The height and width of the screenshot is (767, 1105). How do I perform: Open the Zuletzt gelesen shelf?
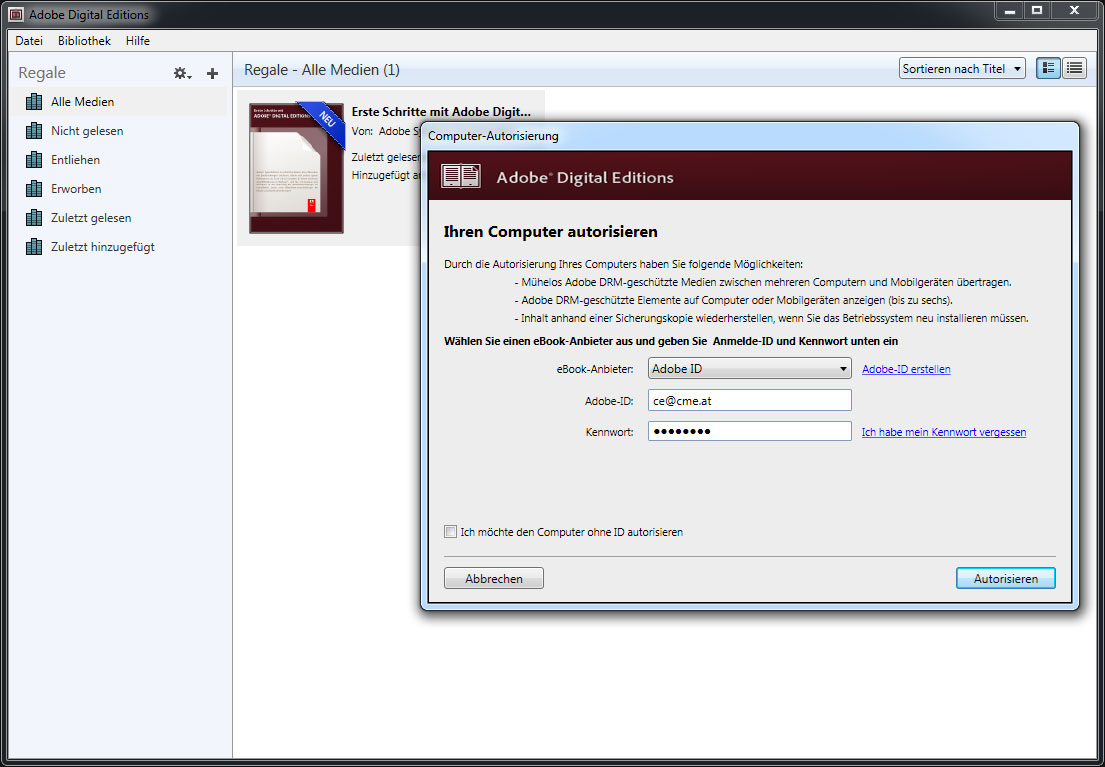(x=90, y=218)
